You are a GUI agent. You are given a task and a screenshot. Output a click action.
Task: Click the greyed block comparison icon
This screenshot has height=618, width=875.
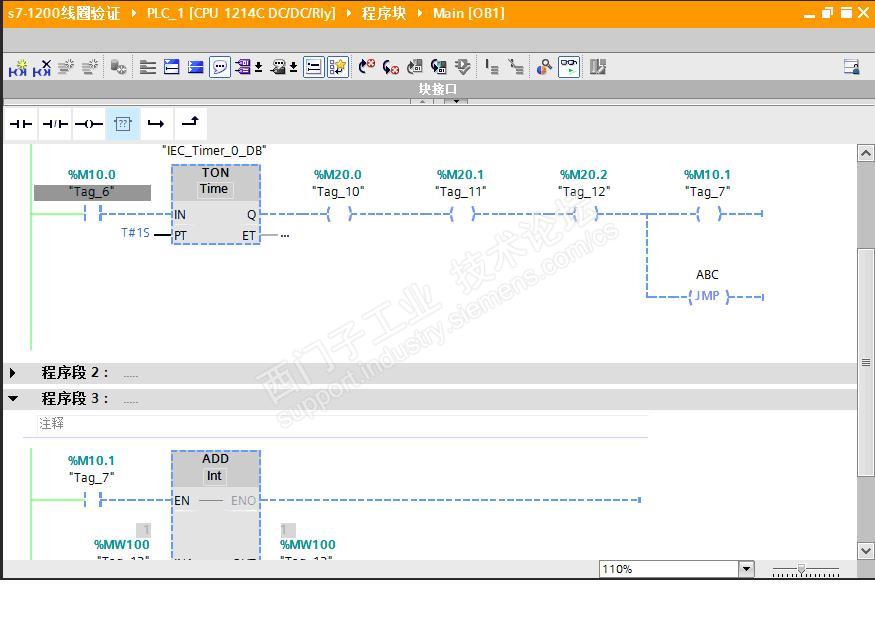[598, 68]
